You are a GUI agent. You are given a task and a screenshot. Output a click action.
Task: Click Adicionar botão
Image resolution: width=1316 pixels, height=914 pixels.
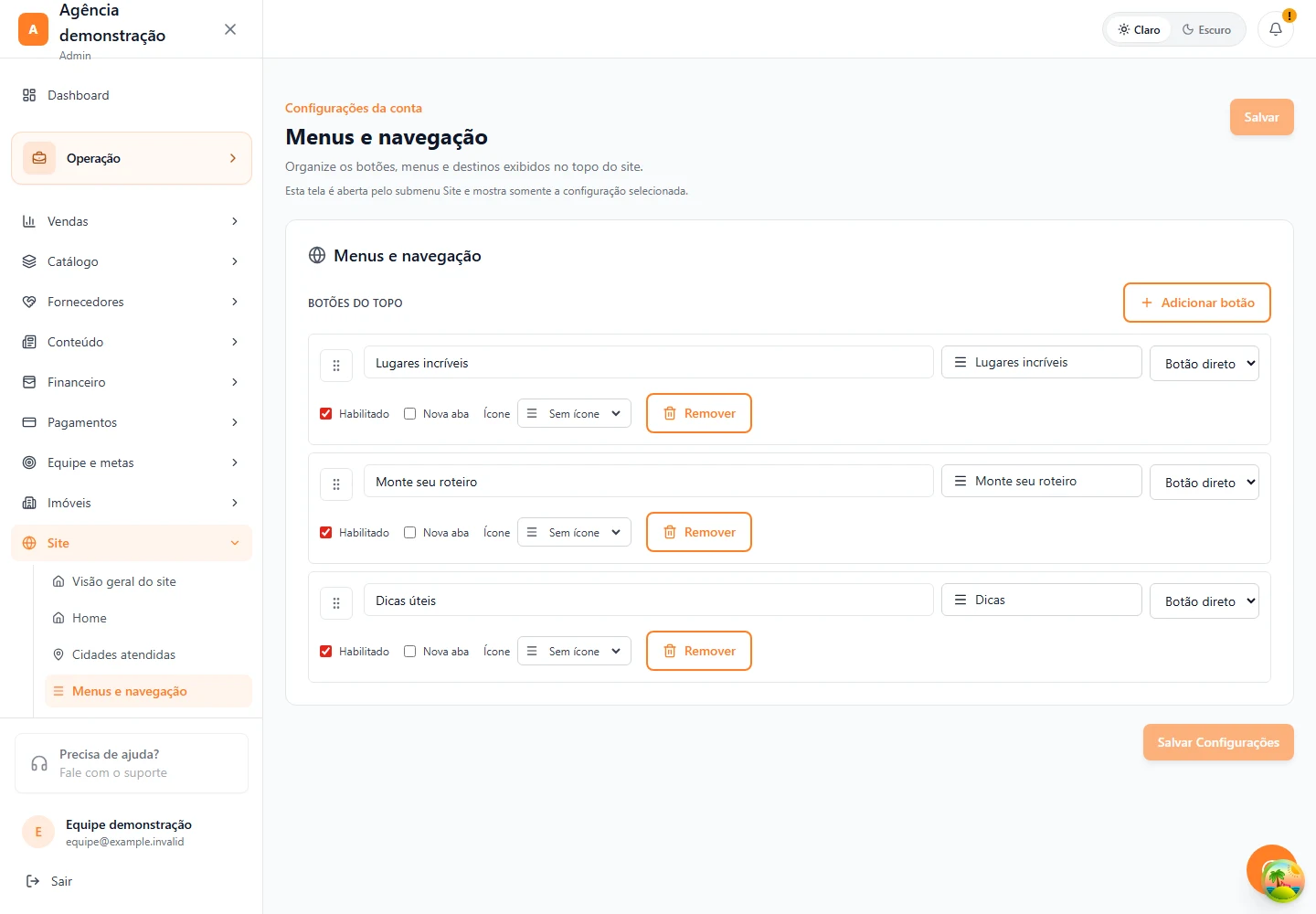click(1196, 303)
